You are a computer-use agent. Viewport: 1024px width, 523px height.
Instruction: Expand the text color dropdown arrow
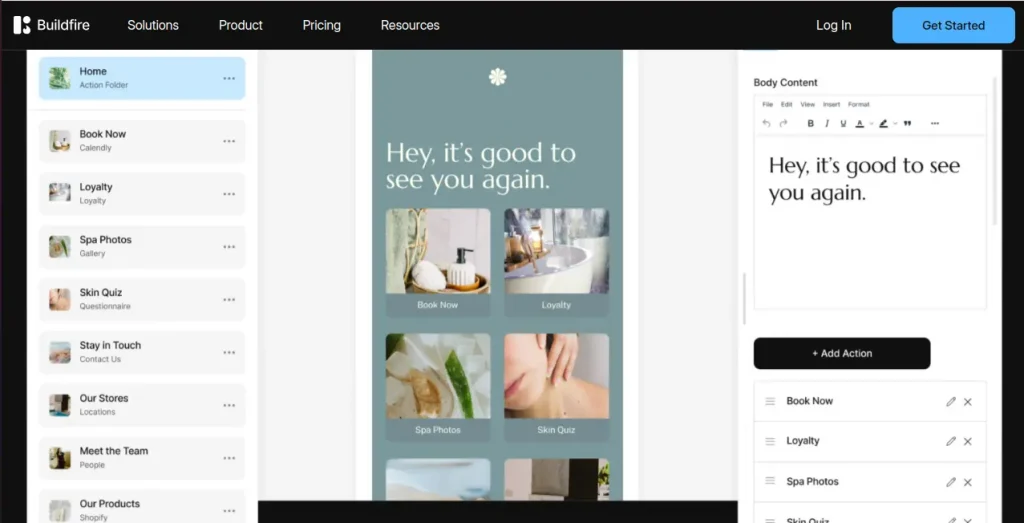pos(871,123)
